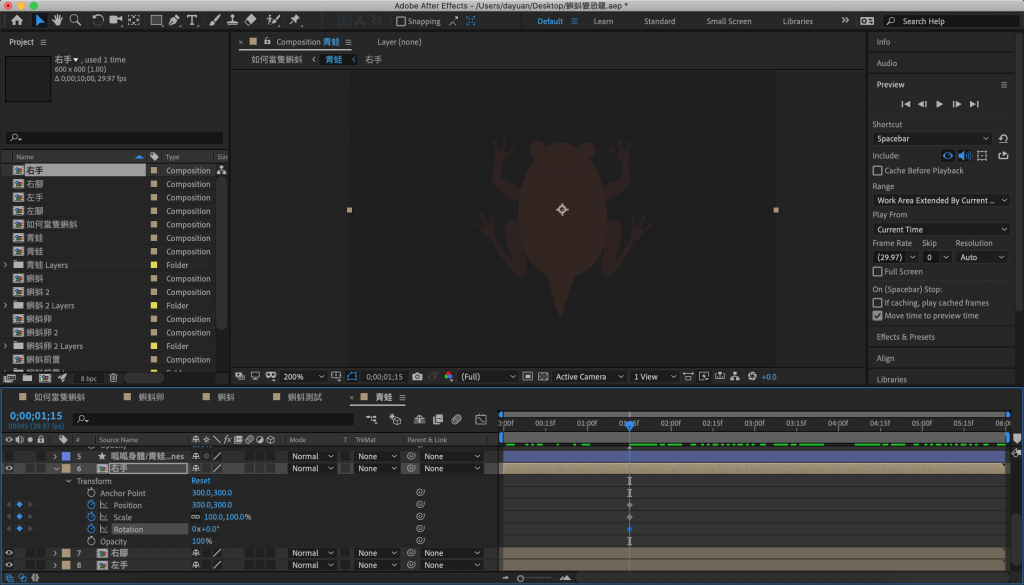Switch to the Libraries workspace
Viewport: 1024px width, 585px height.
pyautogui.click(x=797, y=21)
